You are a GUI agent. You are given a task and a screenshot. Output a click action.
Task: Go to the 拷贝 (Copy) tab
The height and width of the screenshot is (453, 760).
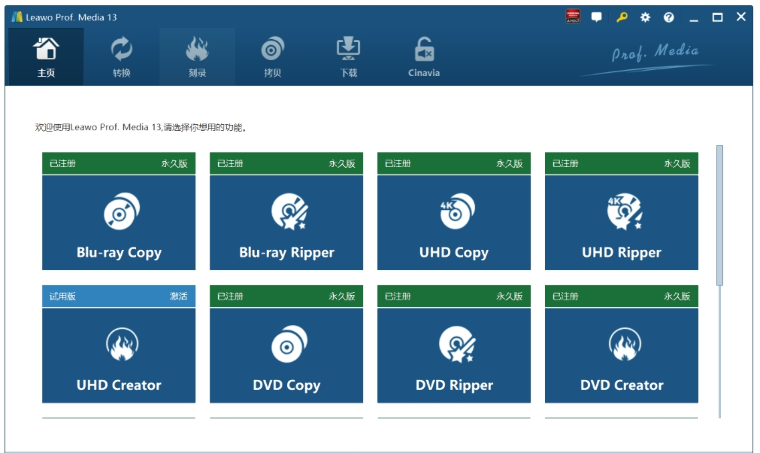click(x=272, y=56)
